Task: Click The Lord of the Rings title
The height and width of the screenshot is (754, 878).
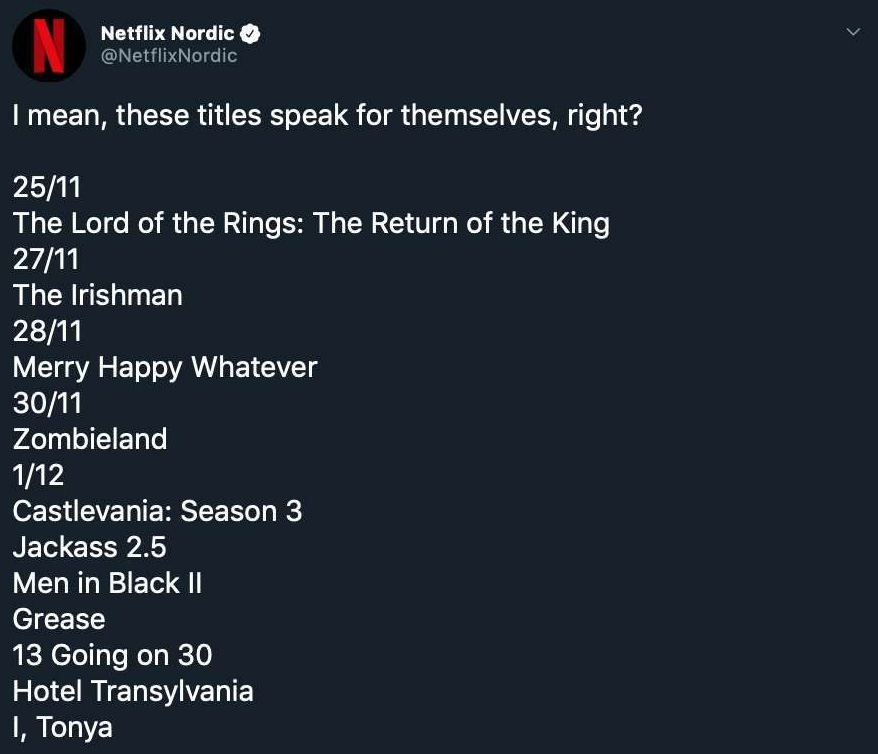Action: point(310,223)
